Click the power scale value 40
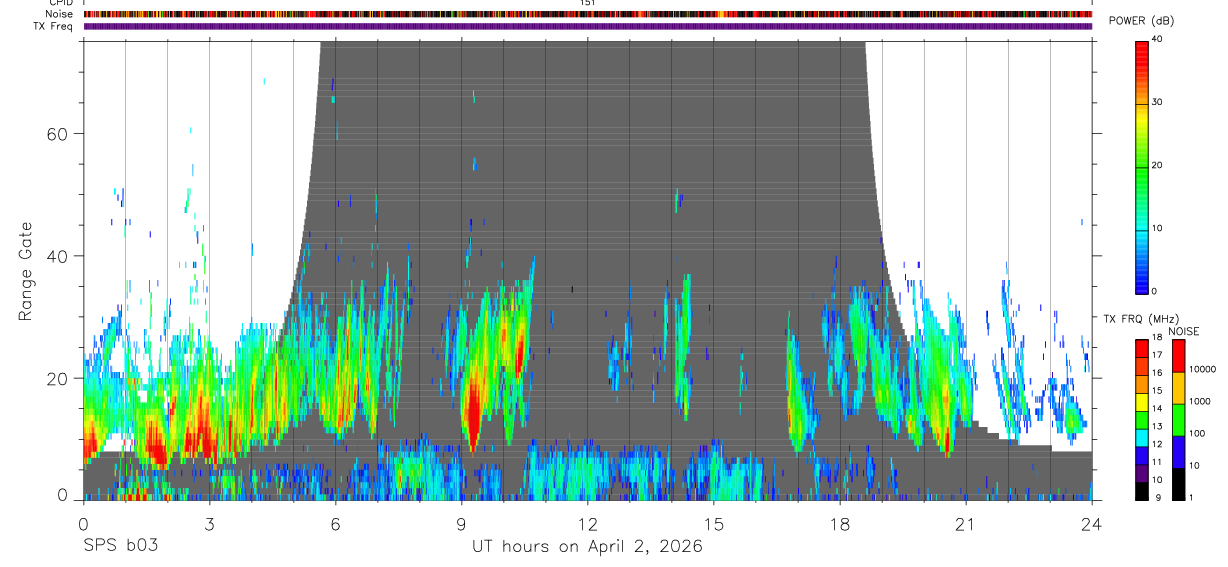 click(1157, 40)
